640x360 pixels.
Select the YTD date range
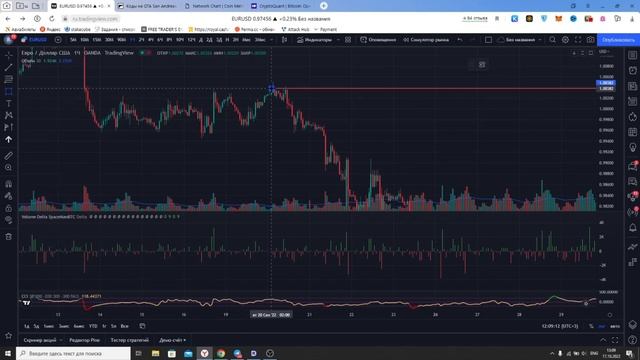[x=93, y=326]
